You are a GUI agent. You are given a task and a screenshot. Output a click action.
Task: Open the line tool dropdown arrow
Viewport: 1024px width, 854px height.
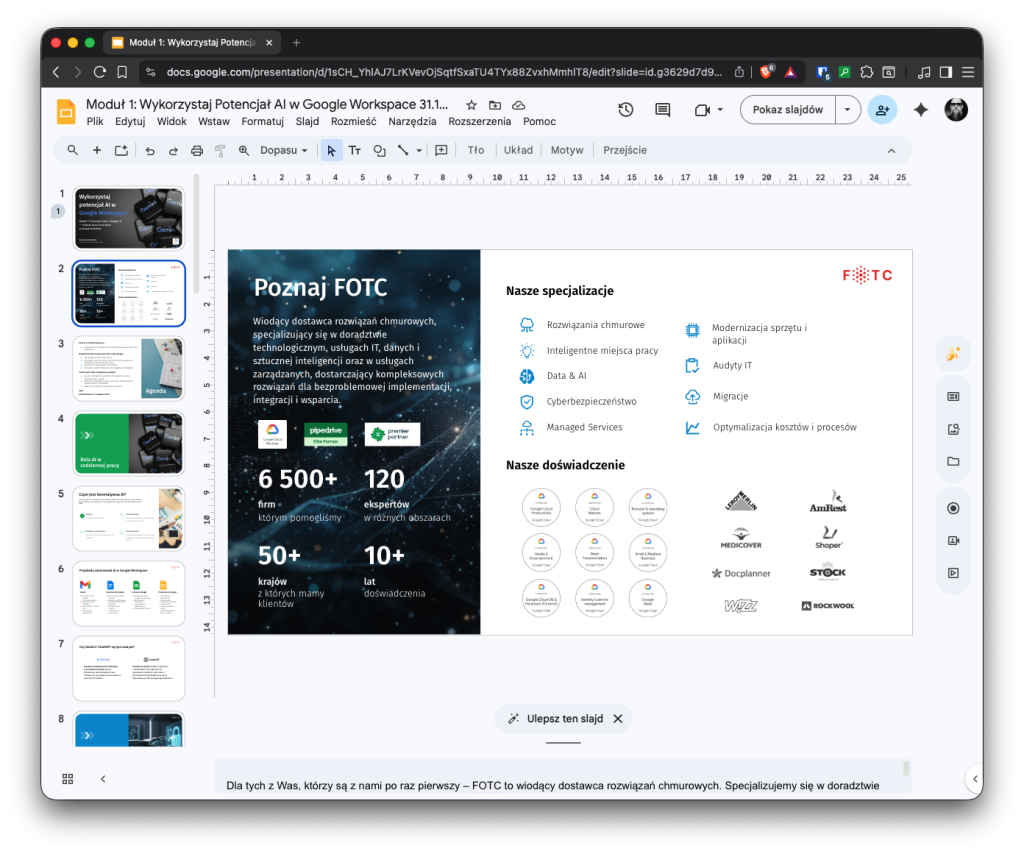click(x=419, y=150)
